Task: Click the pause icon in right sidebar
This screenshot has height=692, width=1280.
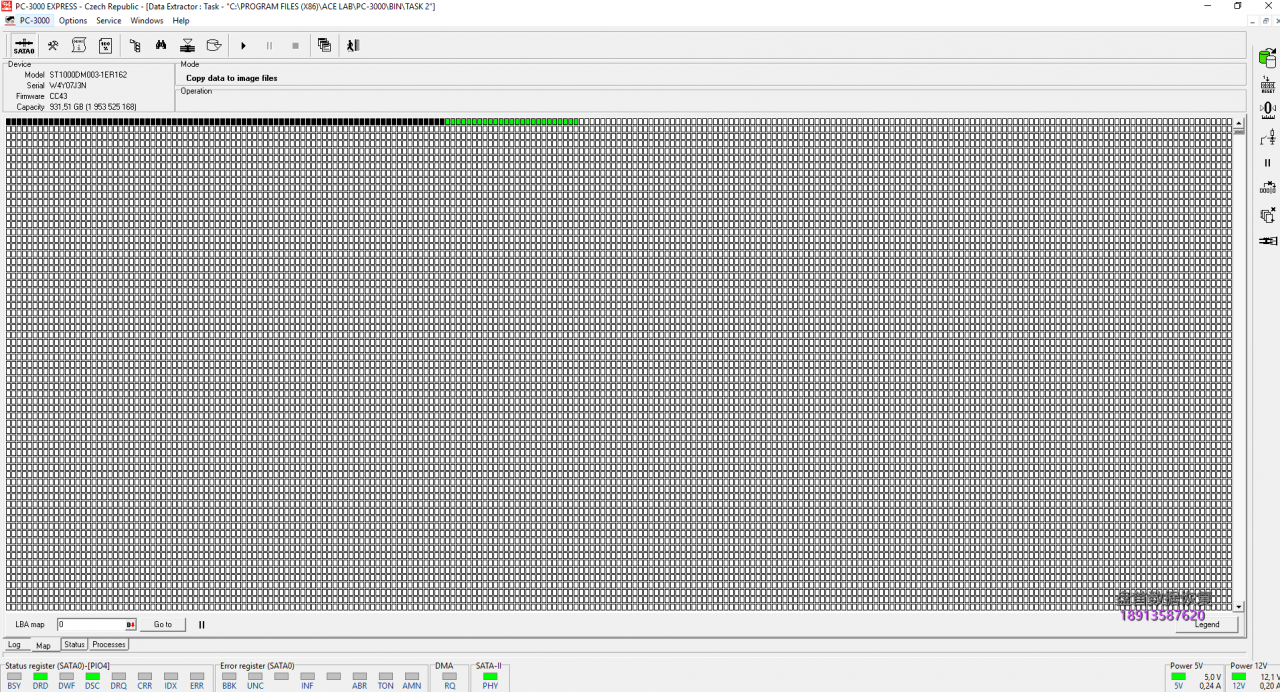Action: coord(1267,162)
